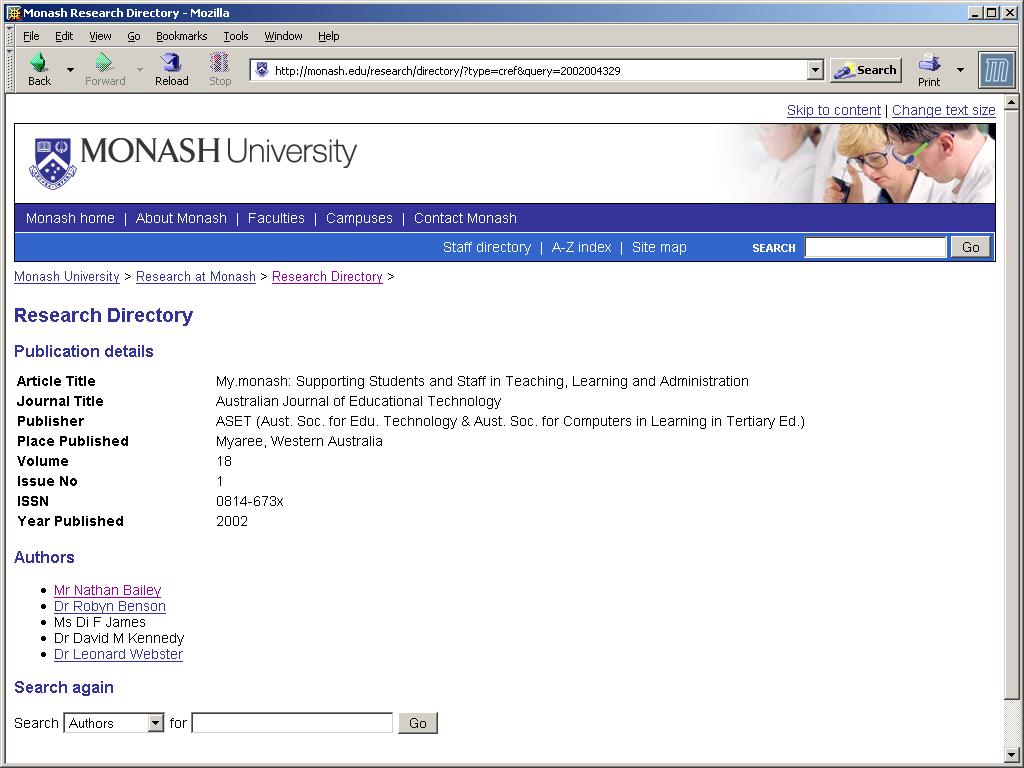Viewport: 1024px width, 768px height.
Task: Follow the Skip to content link
Action: point(833,110)
